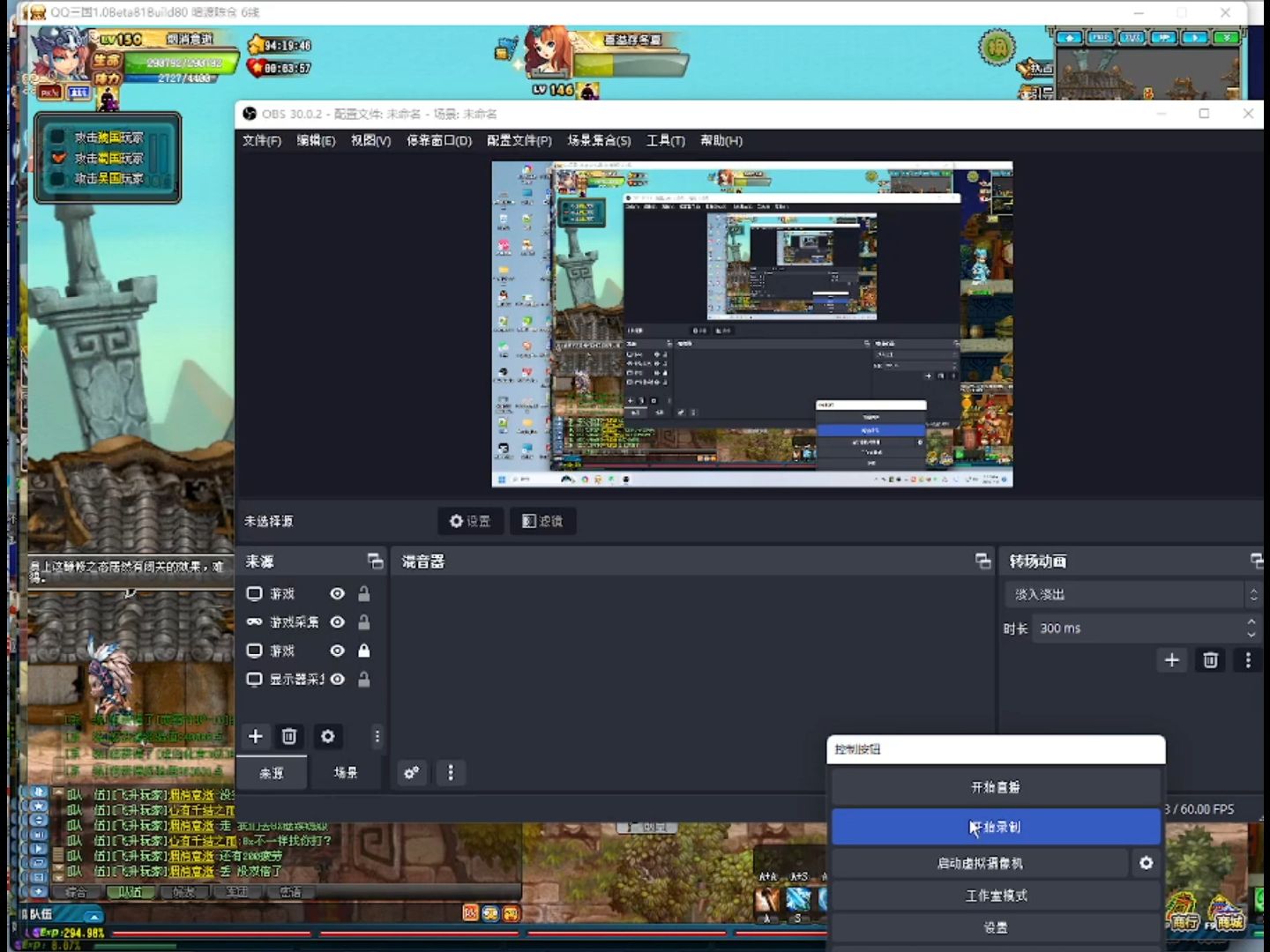
Task: Toggle visibility of first 游戏 source
Action: tap(337, 594)
